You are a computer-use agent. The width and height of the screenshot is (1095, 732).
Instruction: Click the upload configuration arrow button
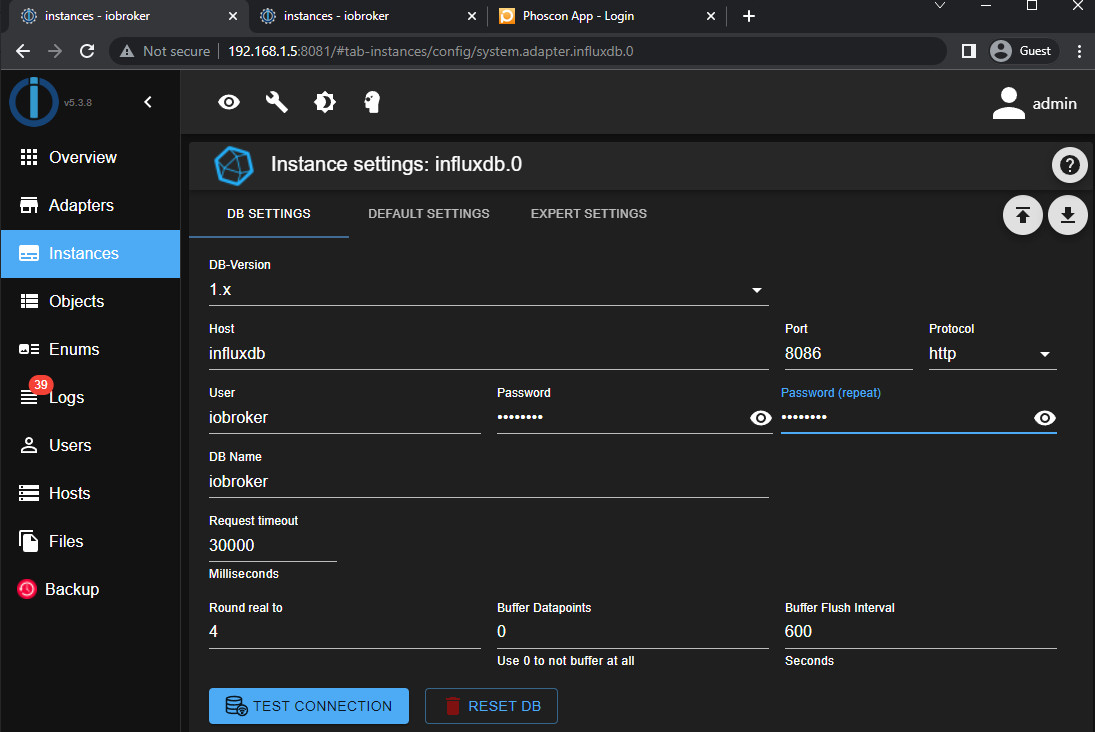(x=1022, y=215)
